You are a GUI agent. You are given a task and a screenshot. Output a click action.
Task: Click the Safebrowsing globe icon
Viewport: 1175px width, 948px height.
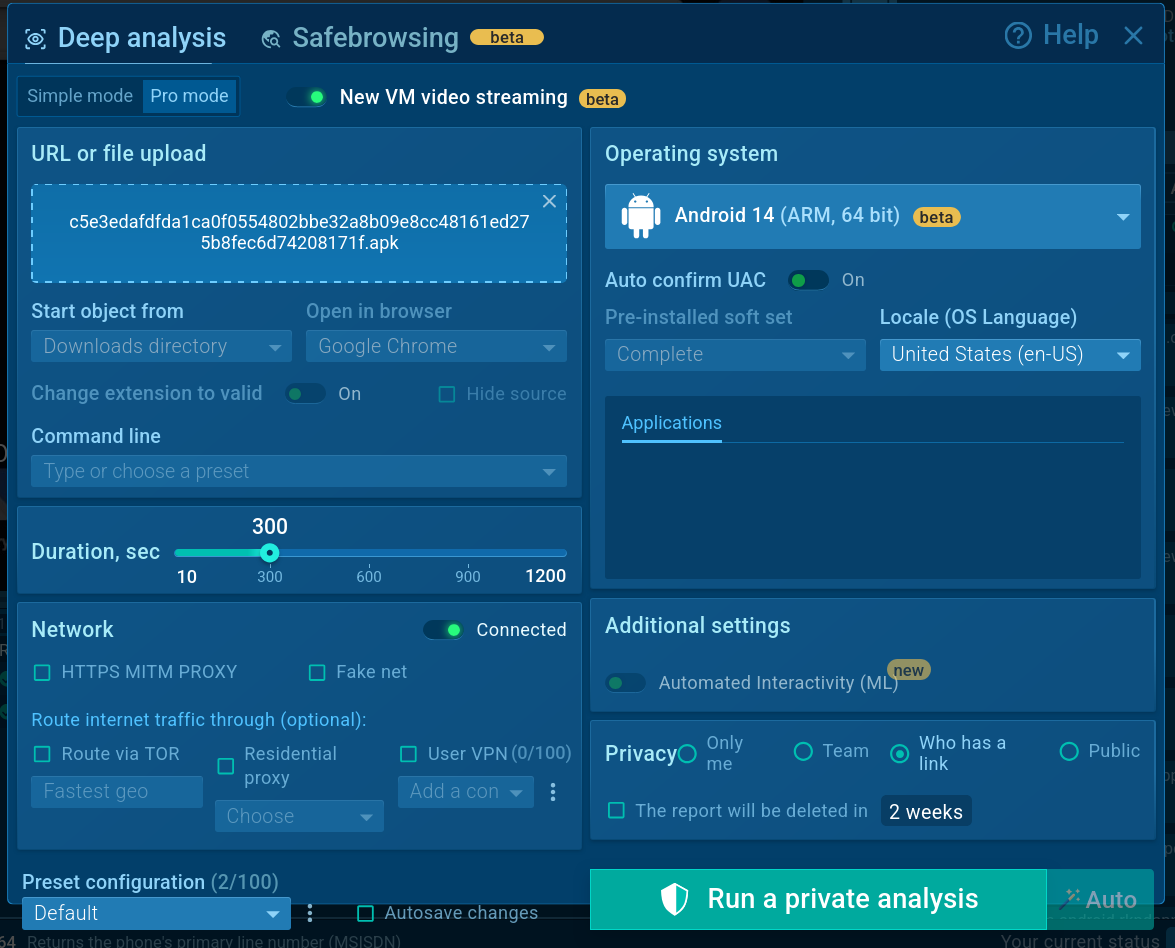[x=271, y=39]
